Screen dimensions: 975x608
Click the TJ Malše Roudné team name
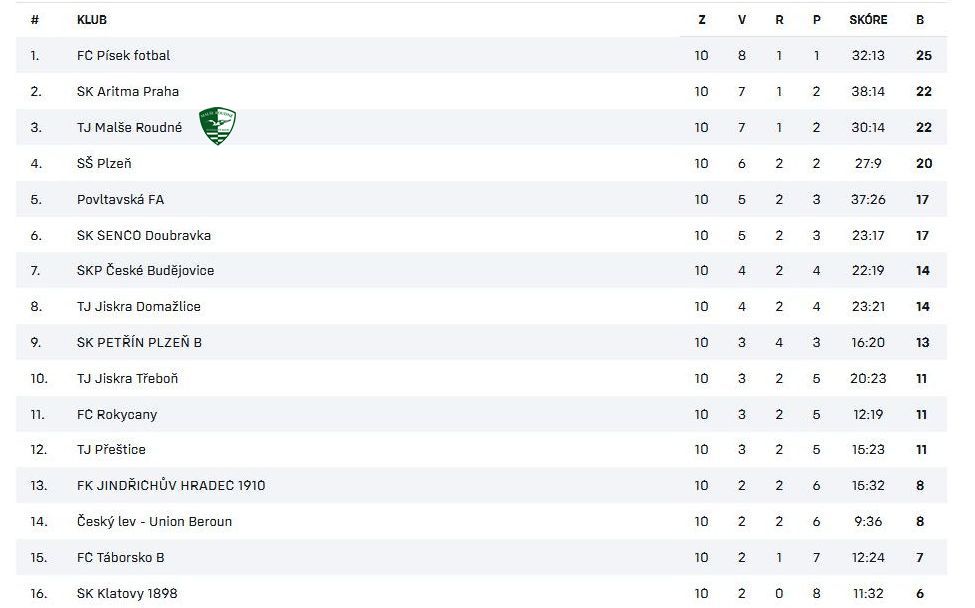pyautogui.click(x=129, y=127)
